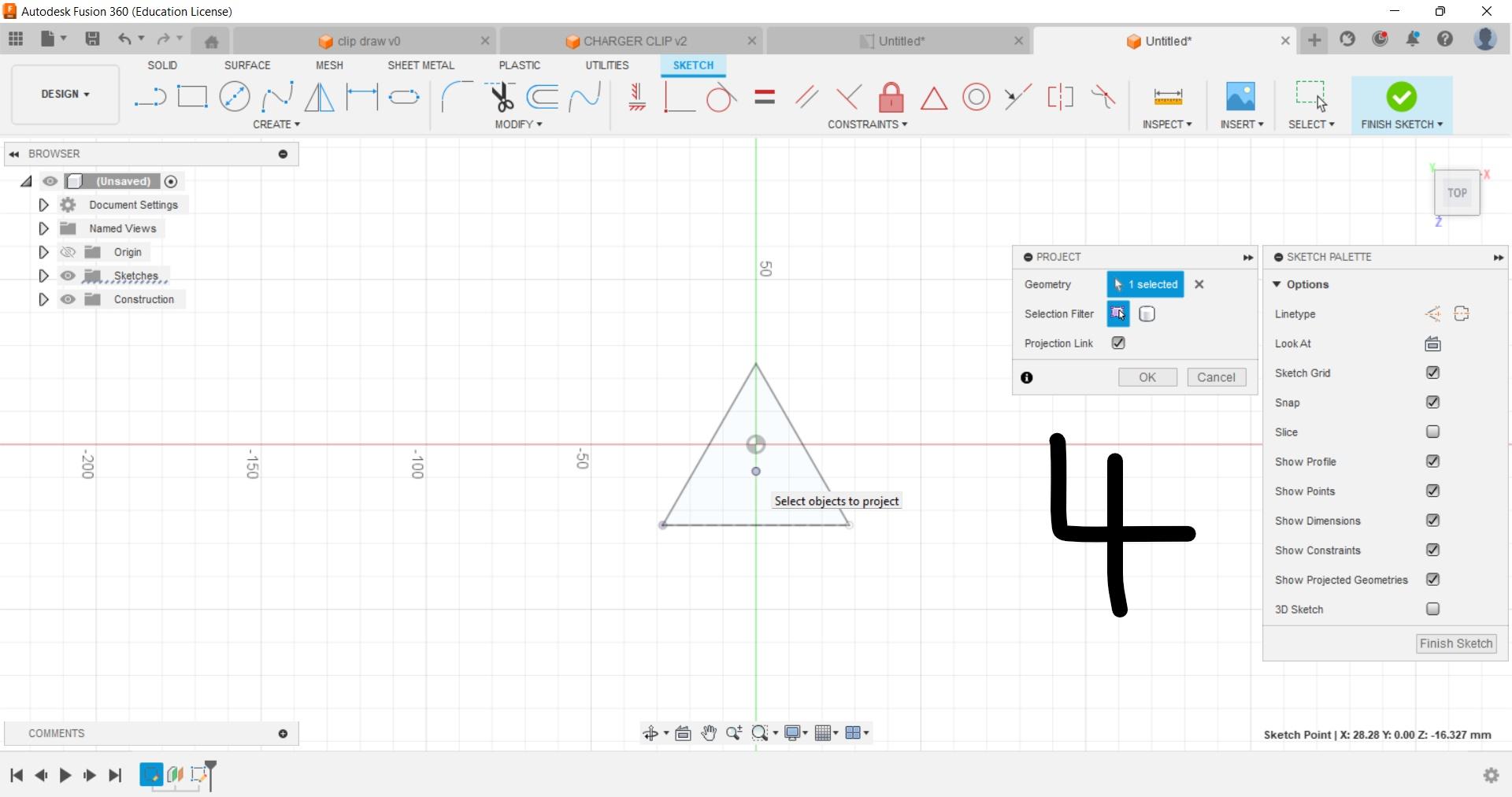Activate the Pan tool in navigation bar
The height and width of the screenshot is (797, 1512).
click(x=708, y=732)
